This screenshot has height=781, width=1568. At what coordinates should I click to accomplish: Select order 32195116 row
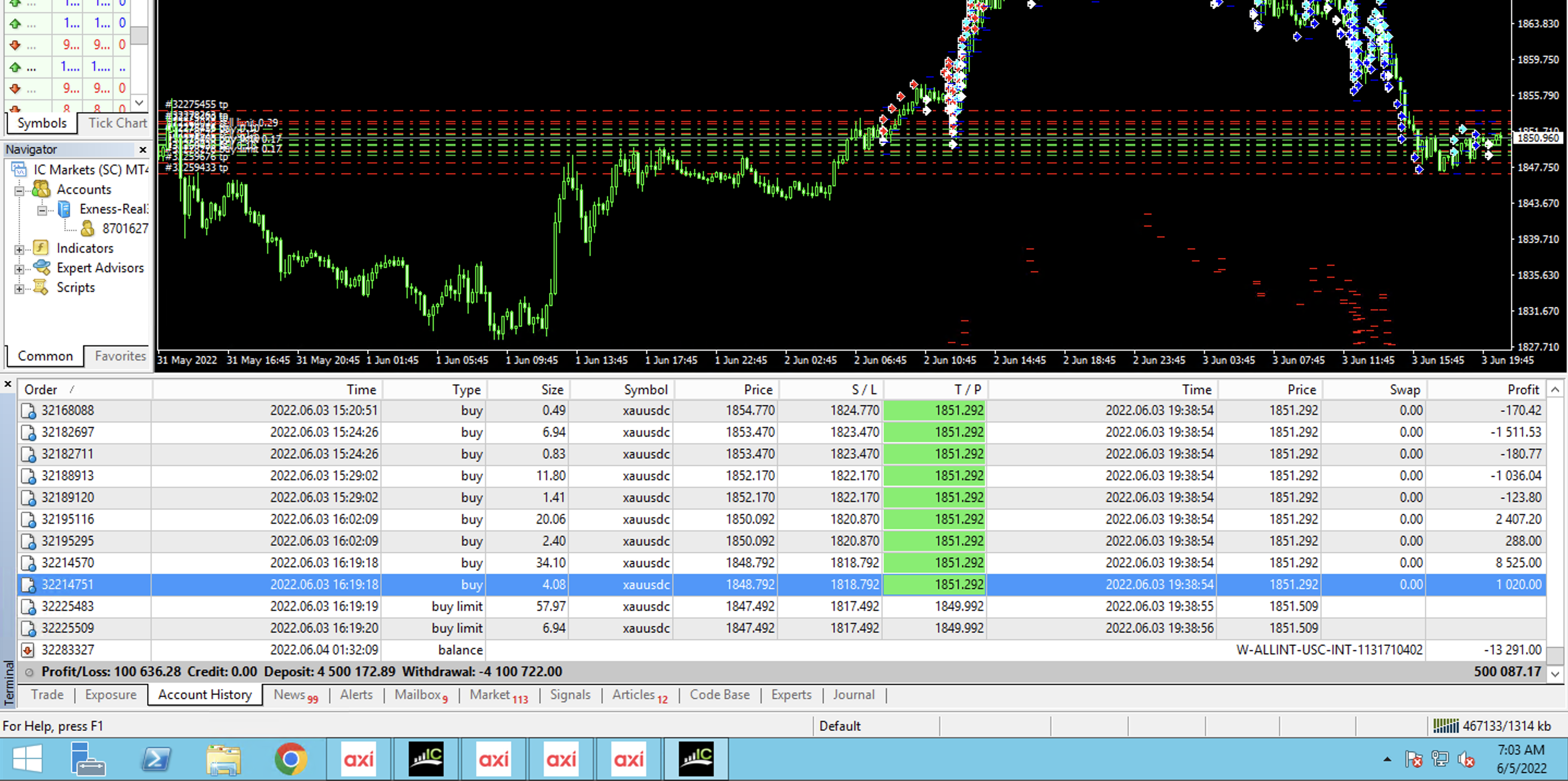67,519
